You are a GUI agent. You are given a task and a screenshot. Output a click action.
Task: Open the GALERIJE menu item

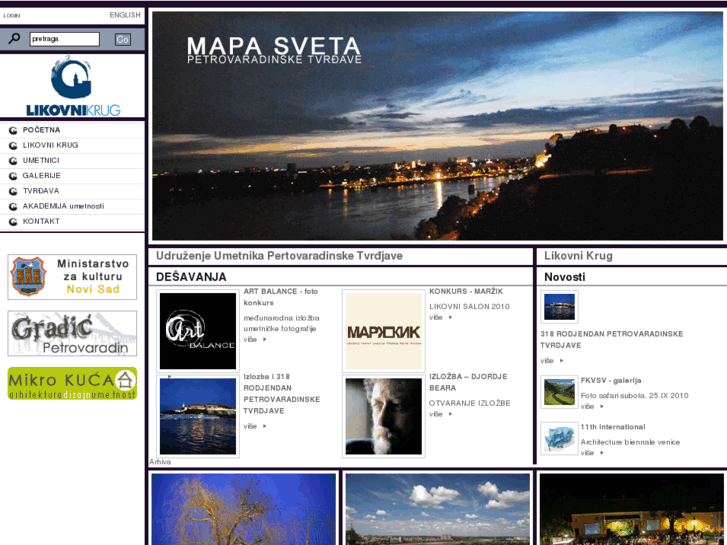click(41, 176)
